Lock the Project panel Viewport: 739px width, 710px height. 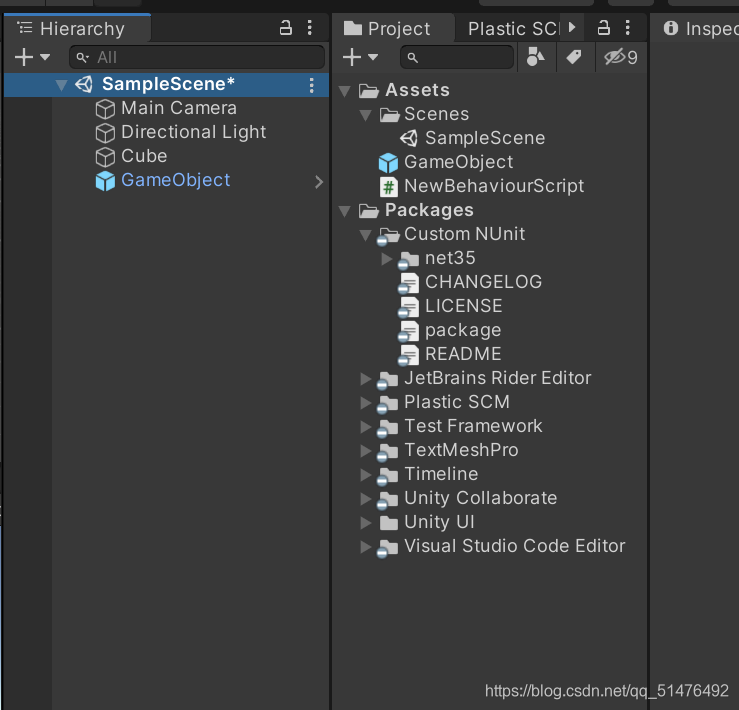pyautogui.click(x=604, y=28)
